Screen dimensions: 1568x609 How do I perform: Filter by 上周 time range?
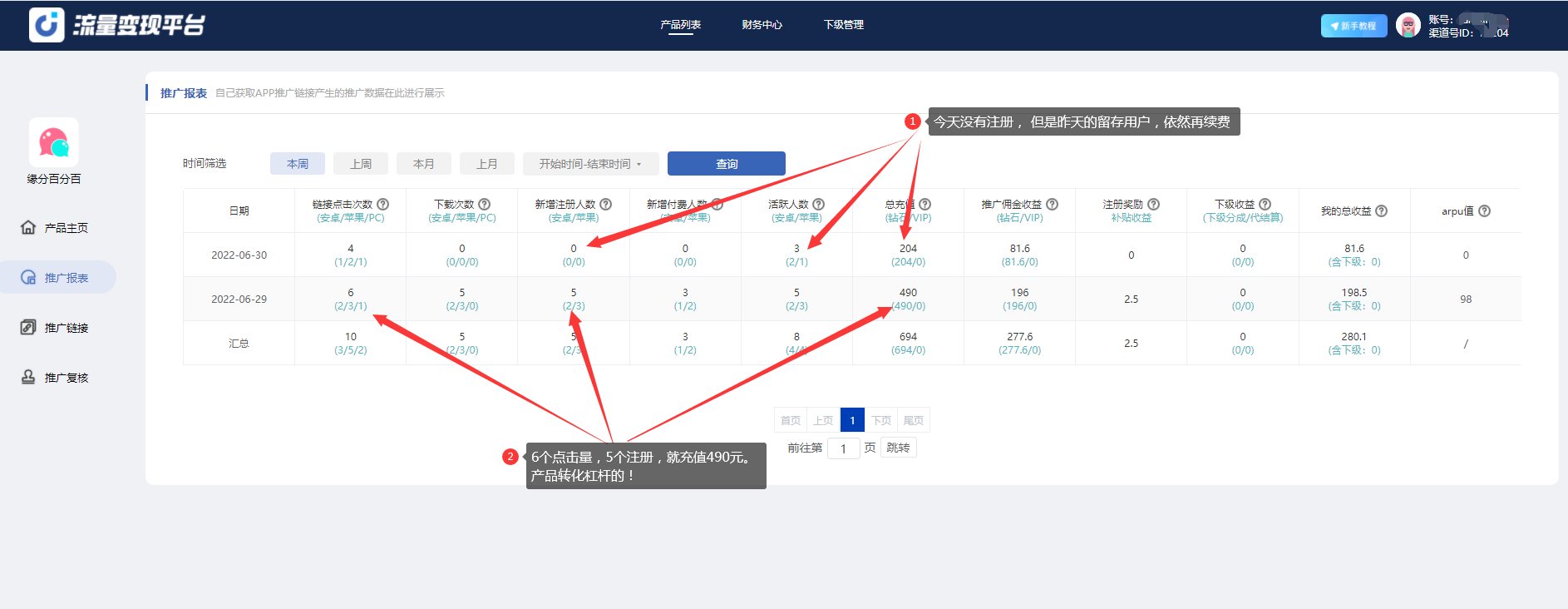pyautogui.click(x=361, y=164)
